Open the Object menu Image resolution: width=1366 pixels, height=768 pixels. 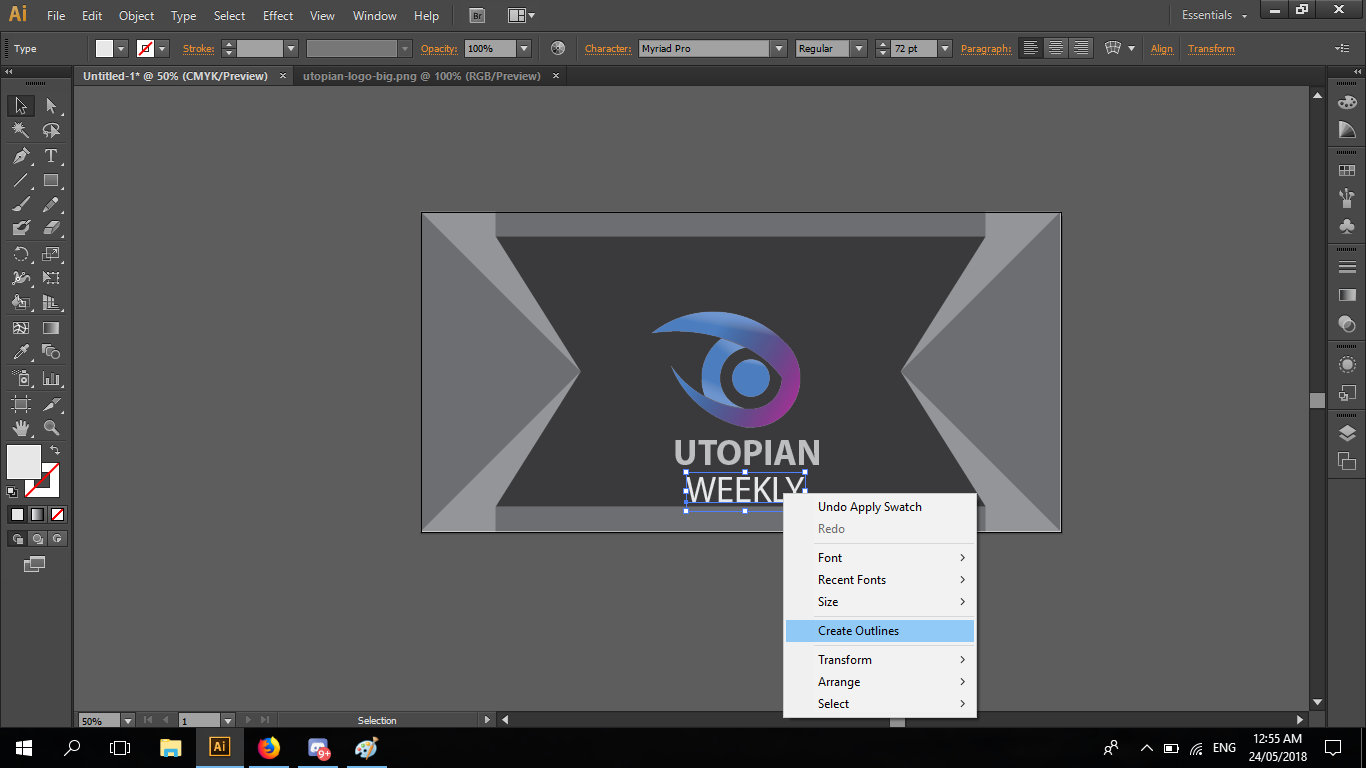tap(136, 16)
